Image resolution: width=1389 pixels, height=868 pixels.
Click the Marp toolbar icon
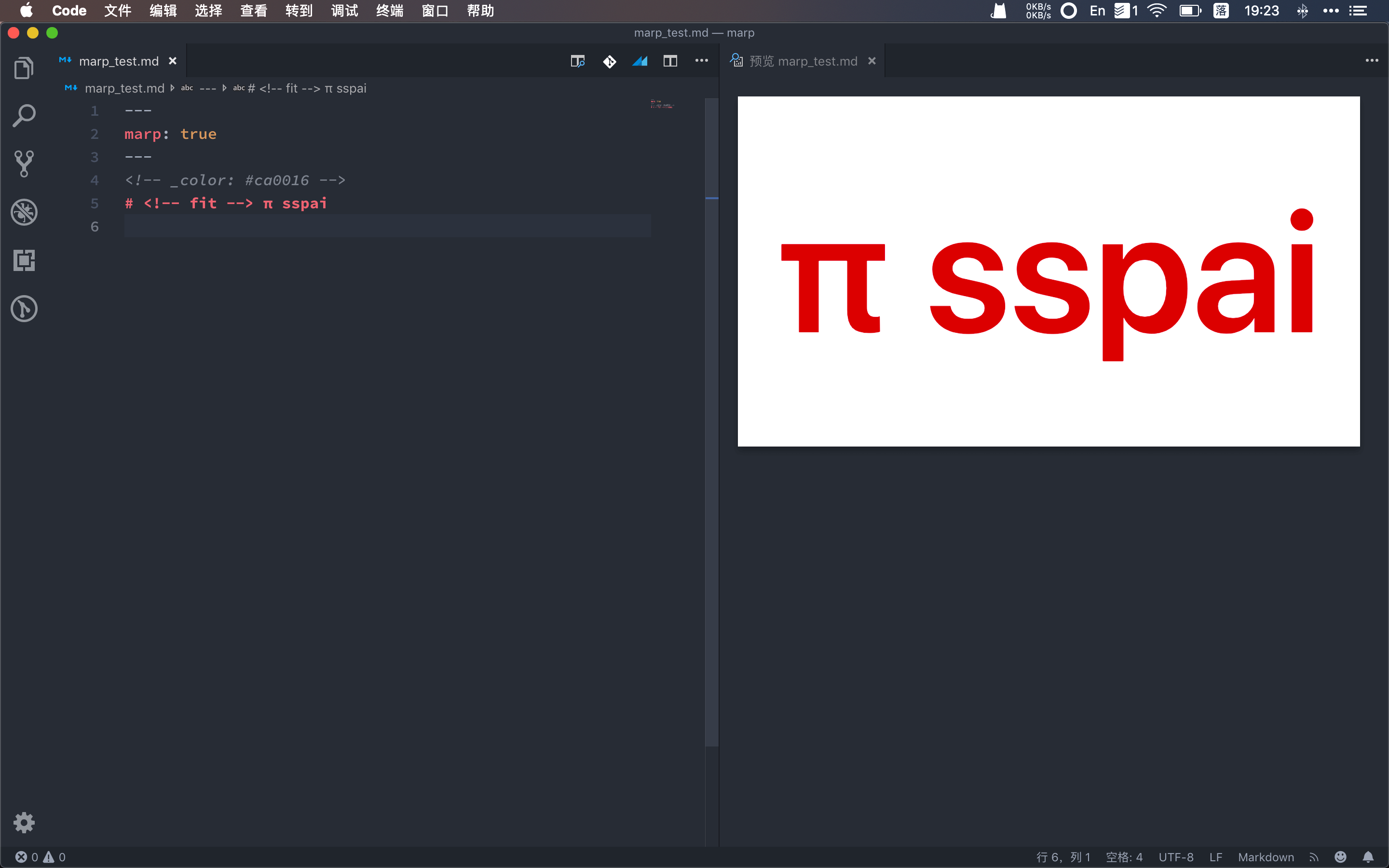click(x=640, y=61)
